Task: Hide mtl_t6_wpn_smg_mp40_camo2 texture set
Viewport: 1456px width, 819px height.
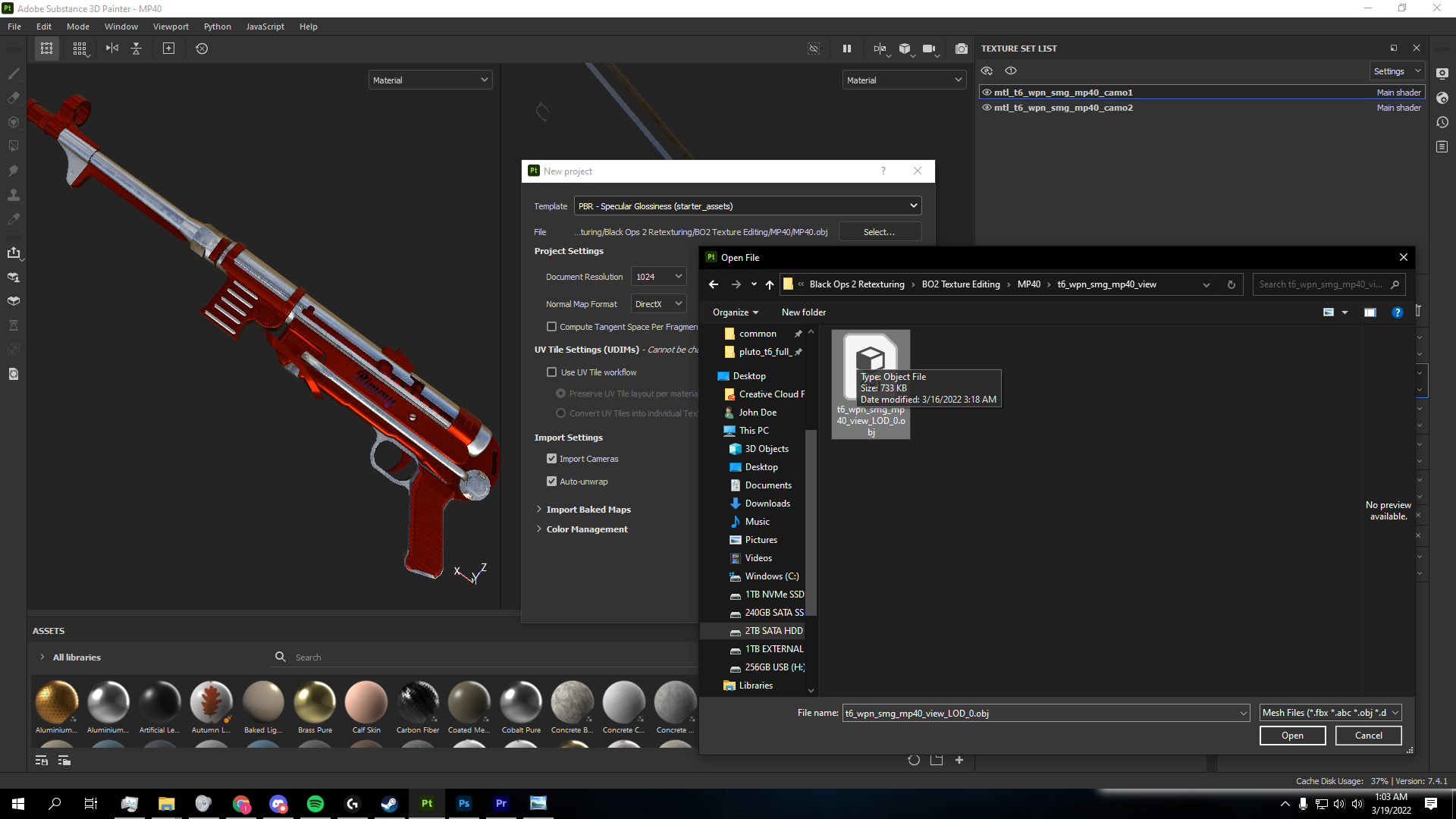Action: 987,108
